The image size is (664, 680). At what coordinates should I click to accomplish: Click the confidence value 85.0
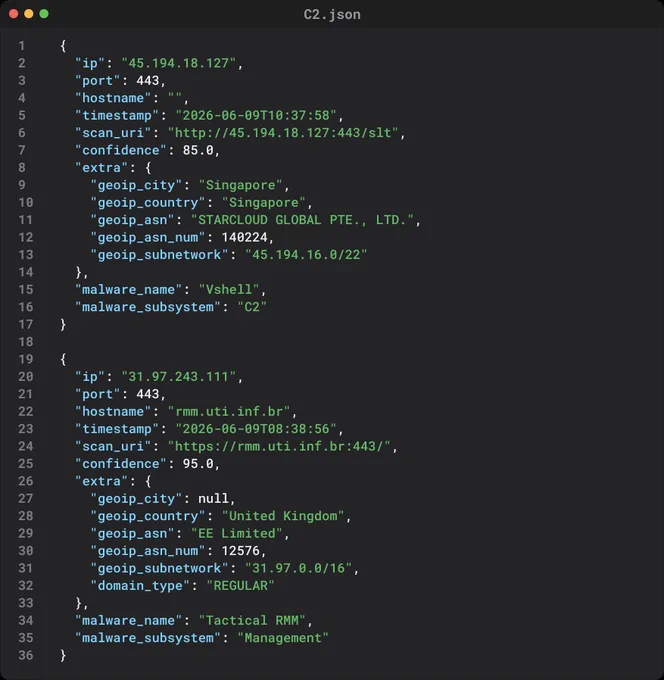click(198, 150)
